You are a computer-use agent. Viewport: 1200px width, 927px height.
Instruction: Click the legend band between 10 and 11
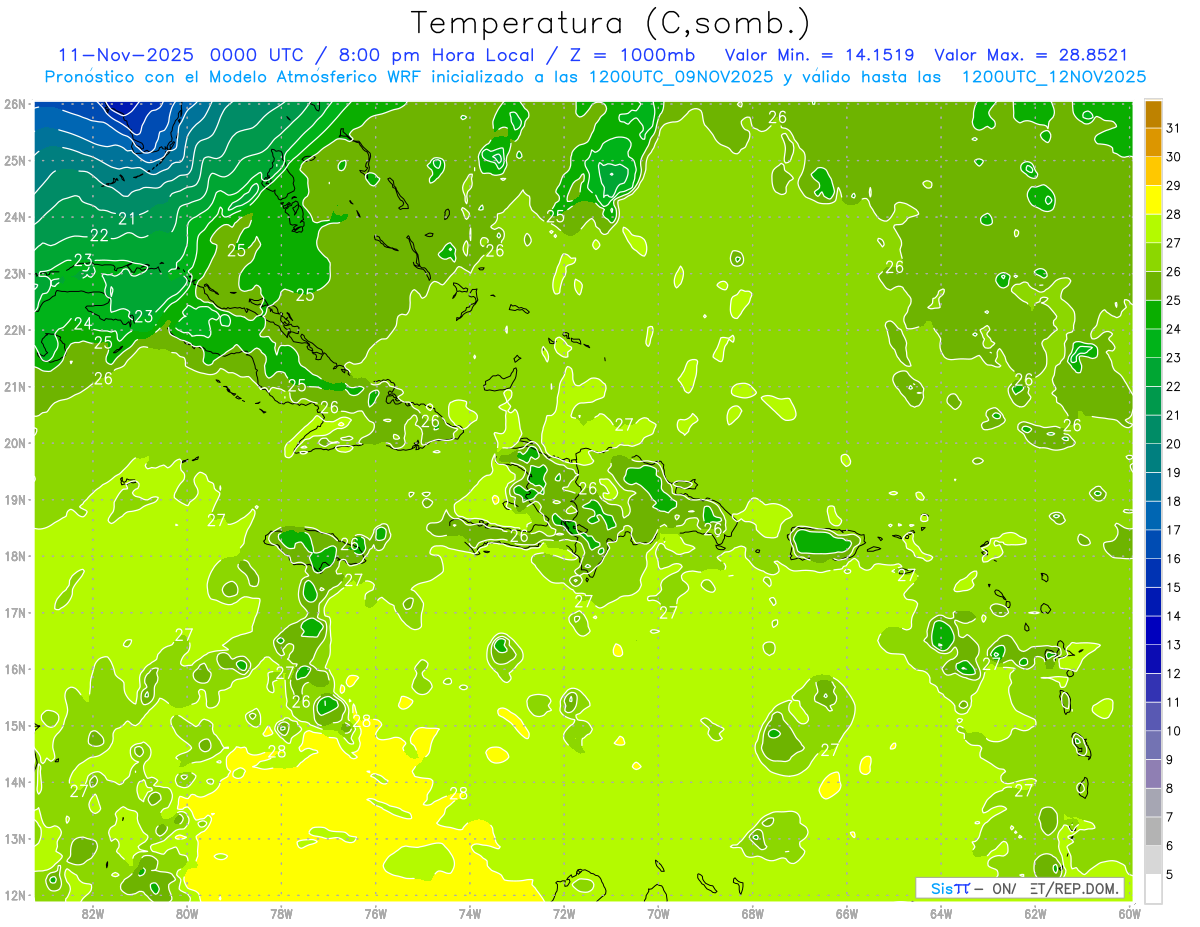pyautogui.click(x=1153, y=716)
